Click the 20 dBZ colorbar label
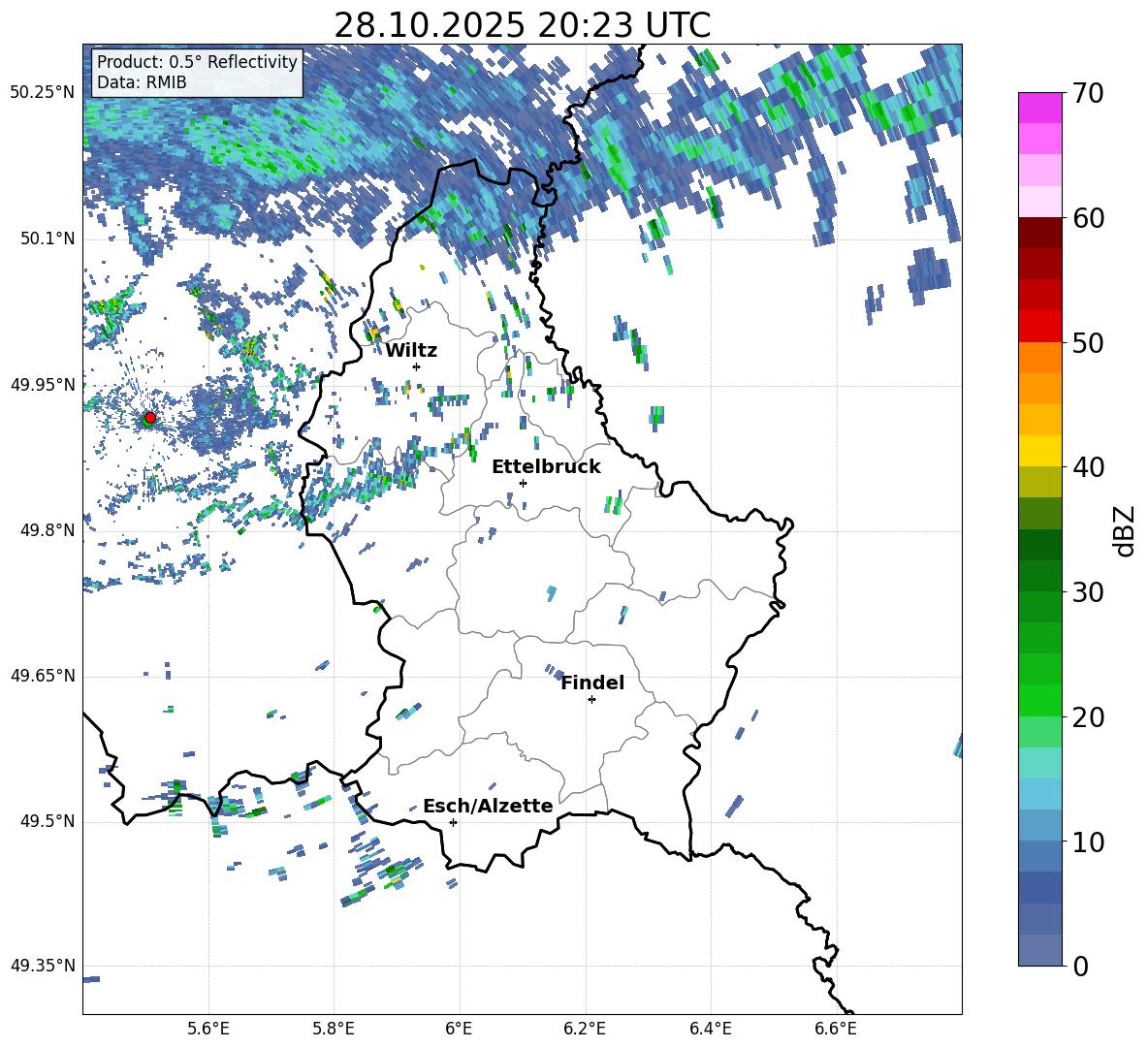 pos(1087,717)
